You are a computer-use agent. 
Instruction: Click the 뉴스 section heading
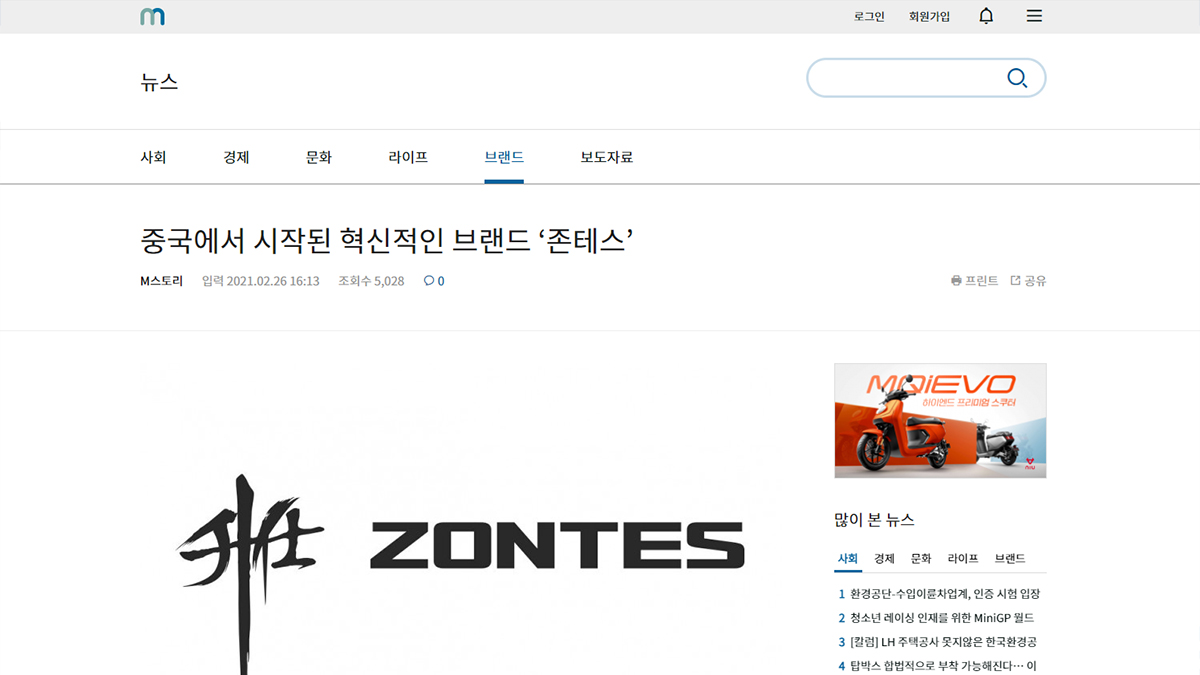[159, 82]
